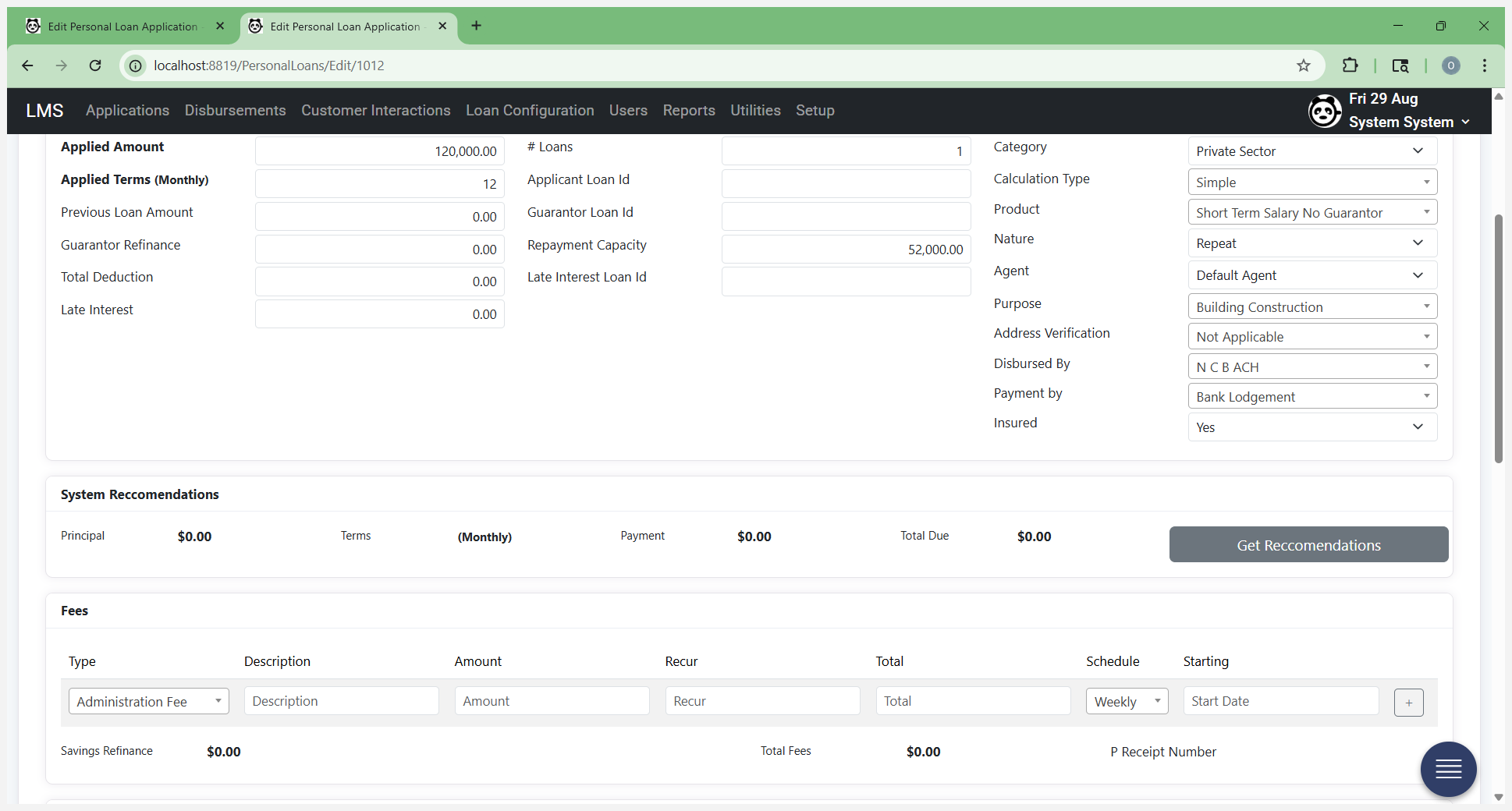This screenshot has height=811, width=1512.
Task: Open the browser extensions puzzle icon
Action: coord(1350,66)
